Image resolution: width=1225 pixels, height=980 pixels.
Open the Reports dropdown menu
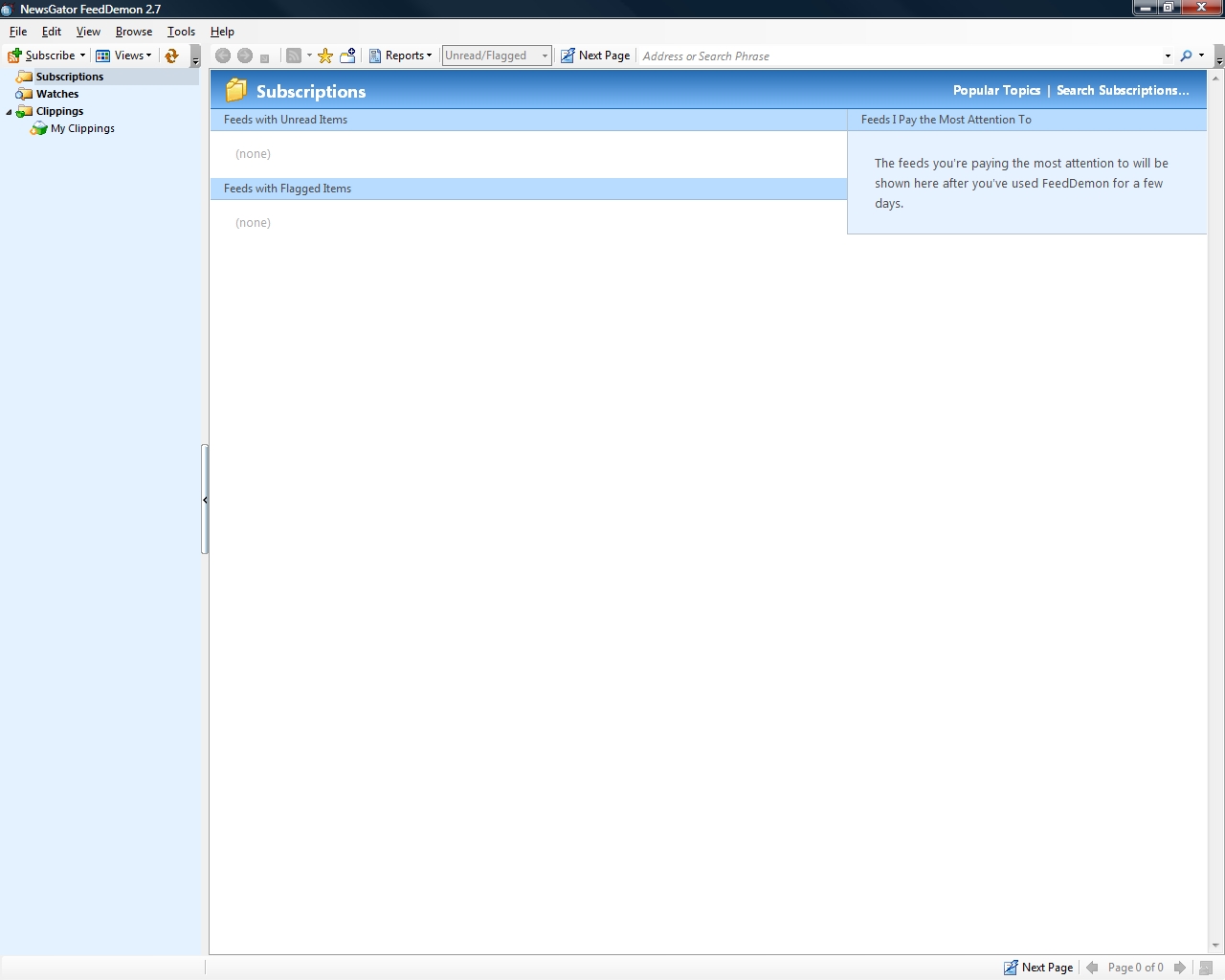tap(401, 56)
